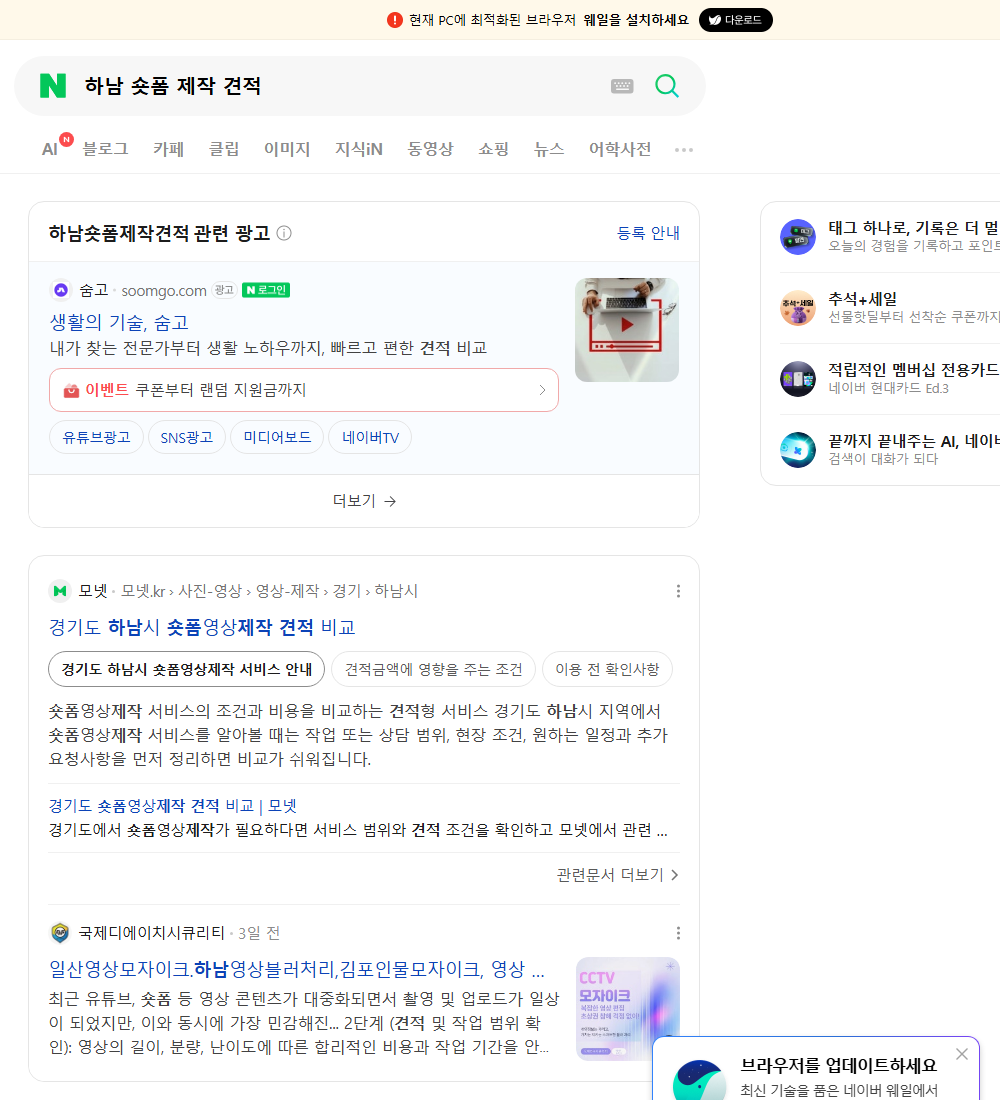This screenshot has width=1000, height=1100.
Task: Click the 미디어보드 chip
Action: [277, 438]
